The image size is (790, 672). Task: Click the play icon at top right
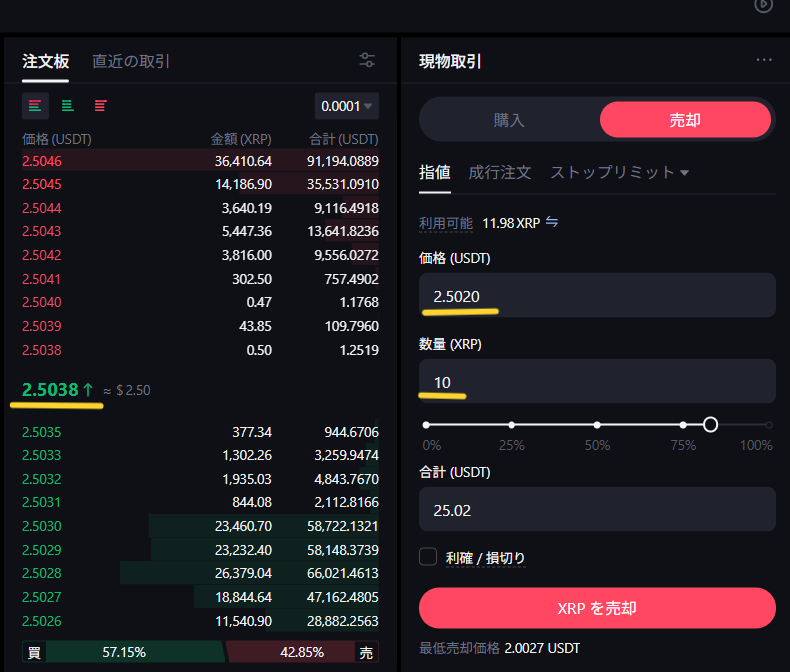[763, 5]
